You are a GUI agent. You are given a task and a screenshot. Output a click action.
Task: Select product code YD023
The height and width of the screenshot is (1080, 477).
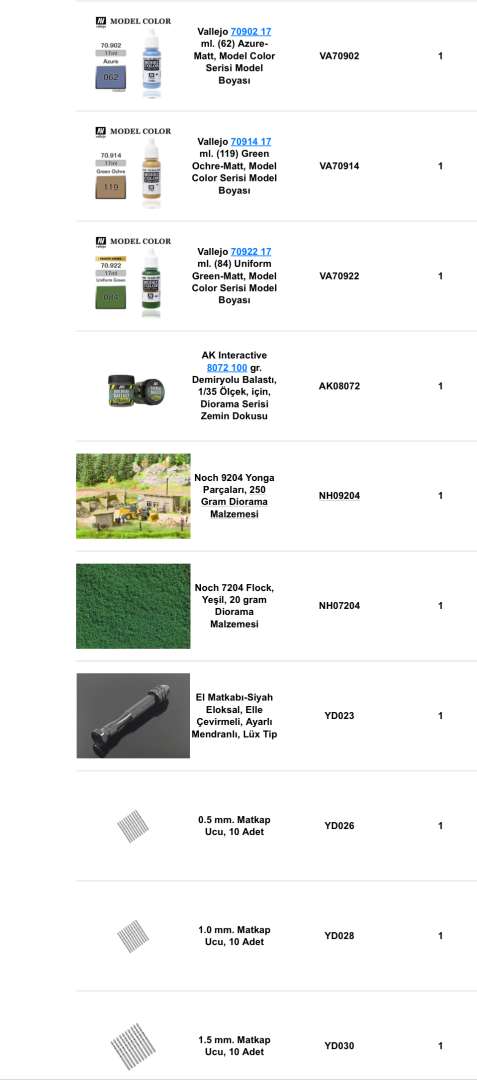339,716
